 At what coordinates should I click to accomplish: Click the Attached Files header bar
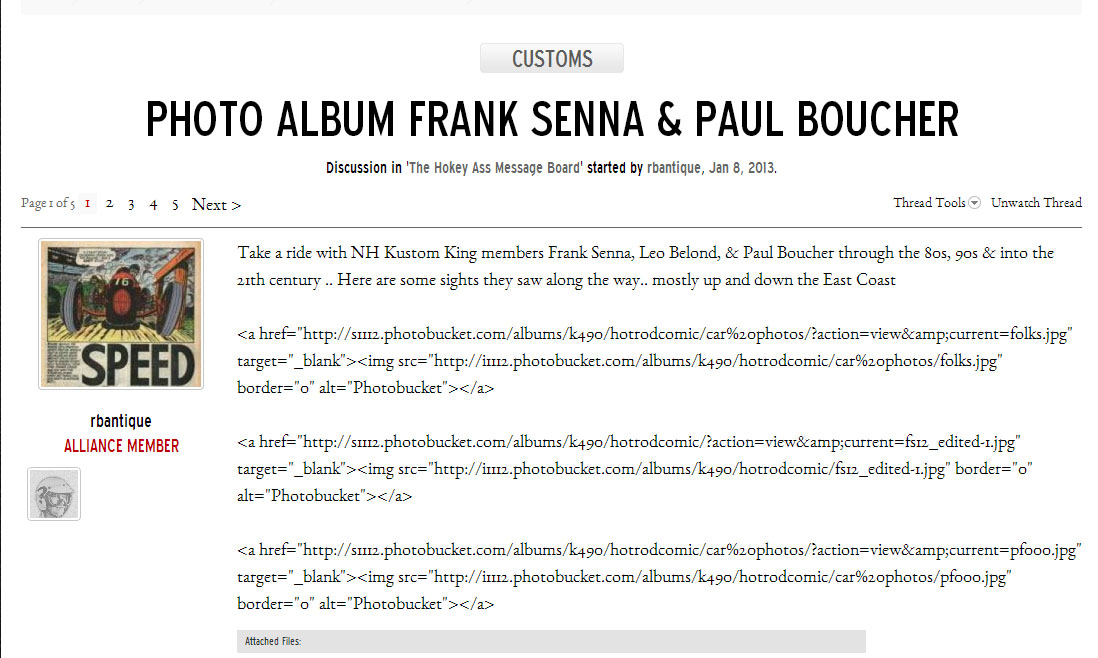[x=551, y=641]
